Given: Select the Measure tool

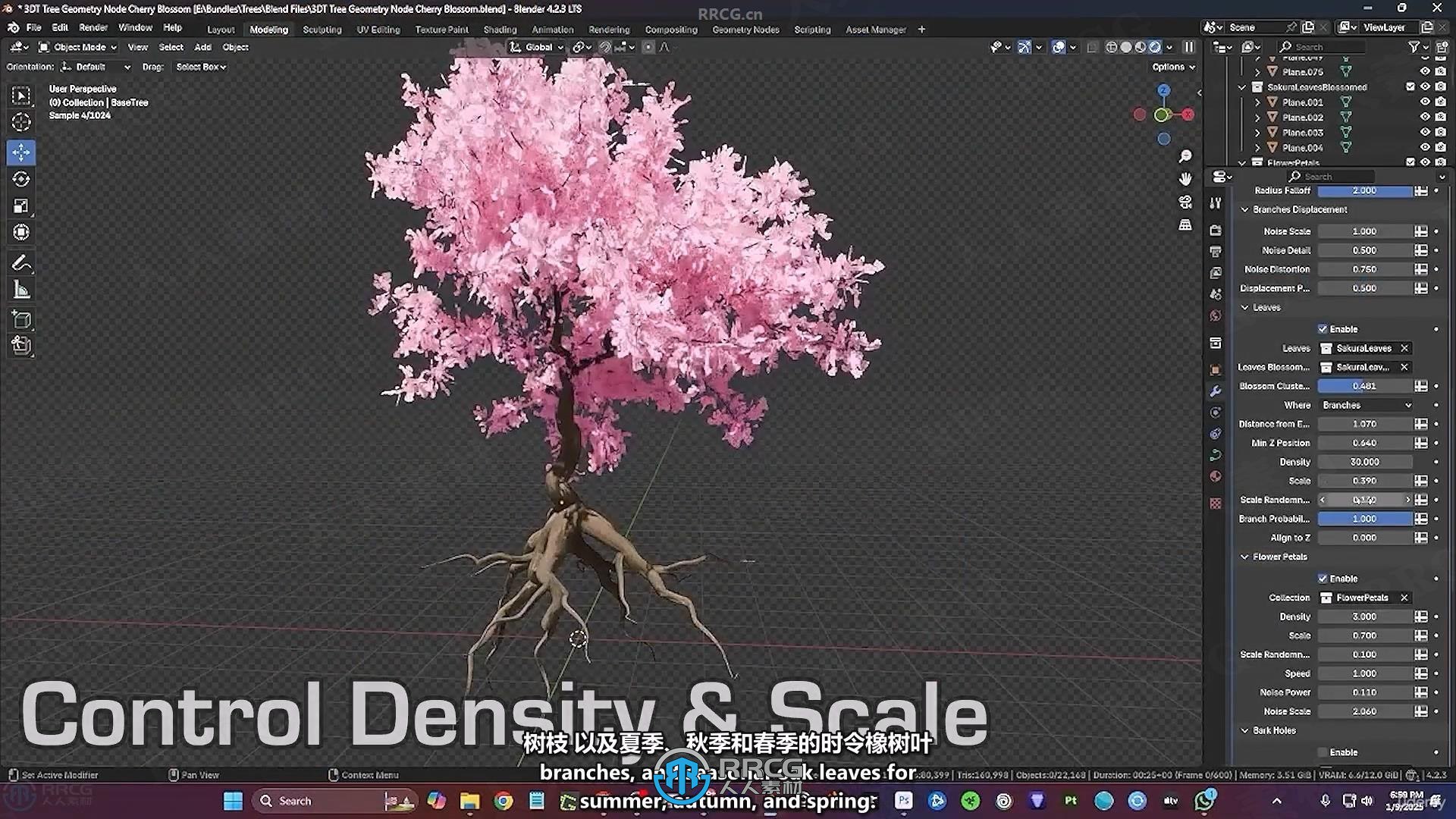Looking at the screenshot, I should coord(21,290).
